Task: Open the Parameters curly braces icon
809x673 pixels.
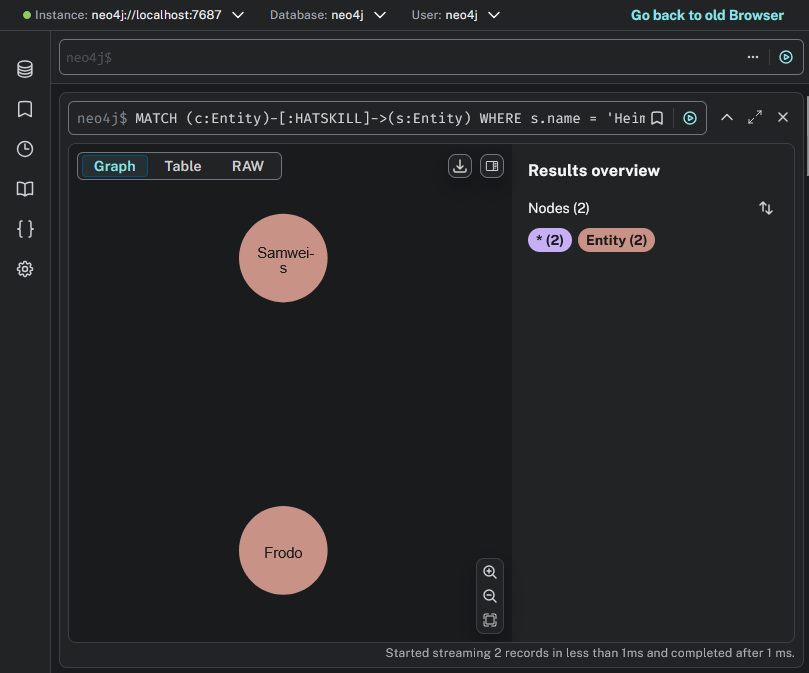Action: pyautogui.click(x=25, y=229)
